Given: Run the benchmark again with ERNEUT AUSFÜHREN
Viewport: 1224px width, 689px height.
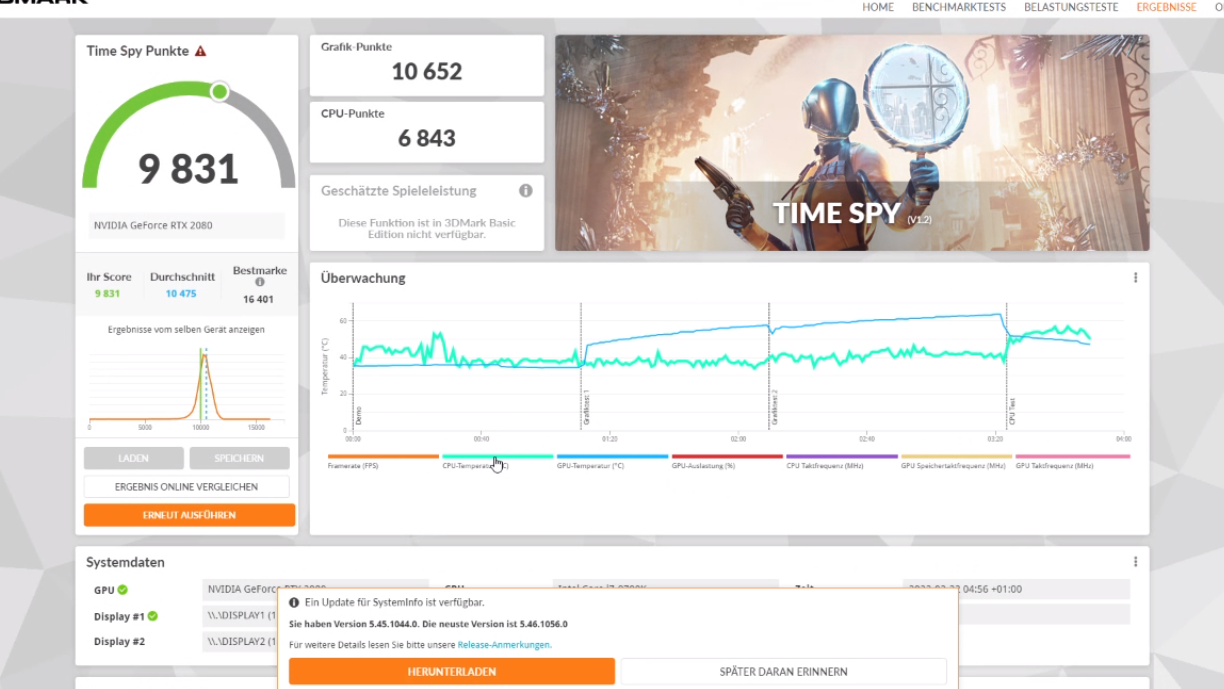Looking at the screenshot, I should (189, 515).
